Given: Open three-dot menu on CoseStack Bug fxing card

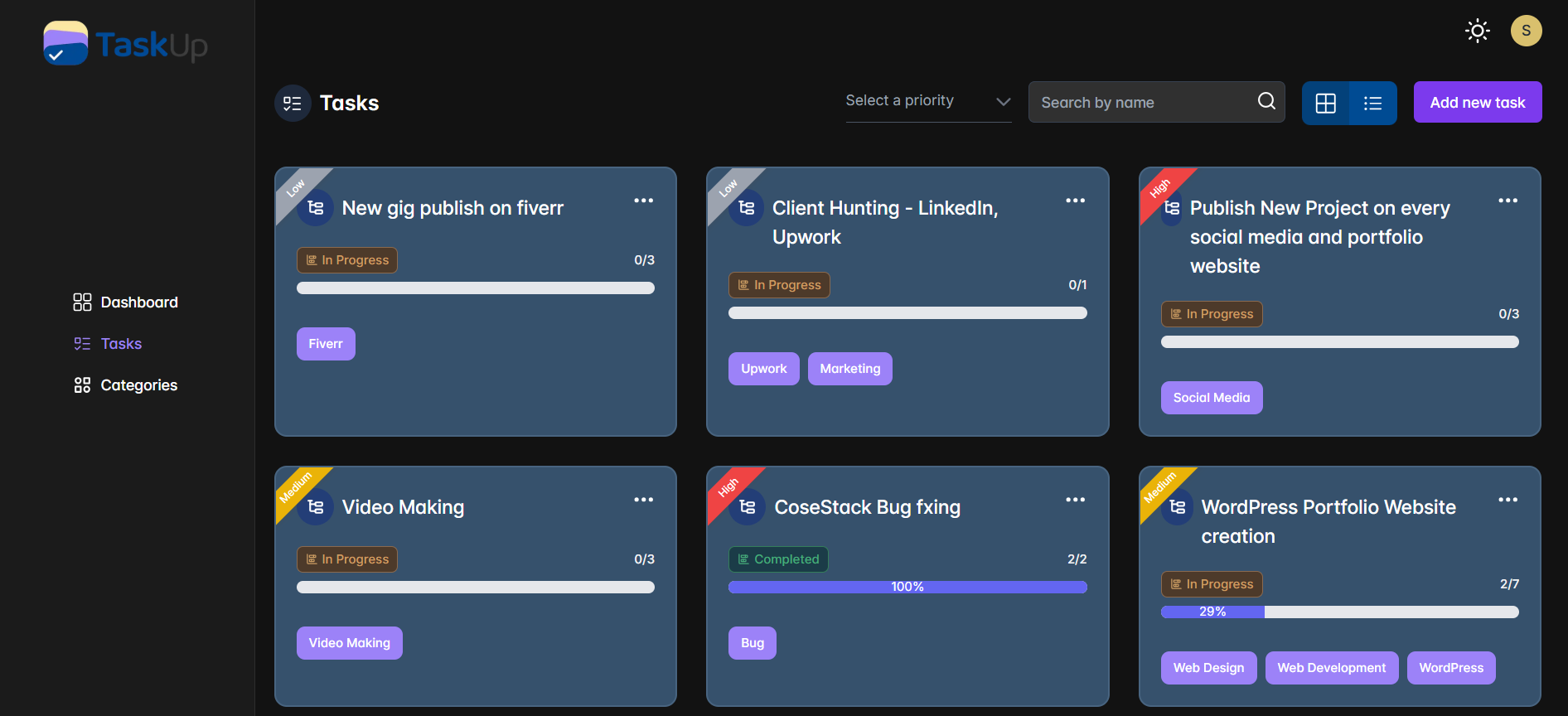Looking at the screenshot, I should pyautogui.click(x=1075, y=500).
